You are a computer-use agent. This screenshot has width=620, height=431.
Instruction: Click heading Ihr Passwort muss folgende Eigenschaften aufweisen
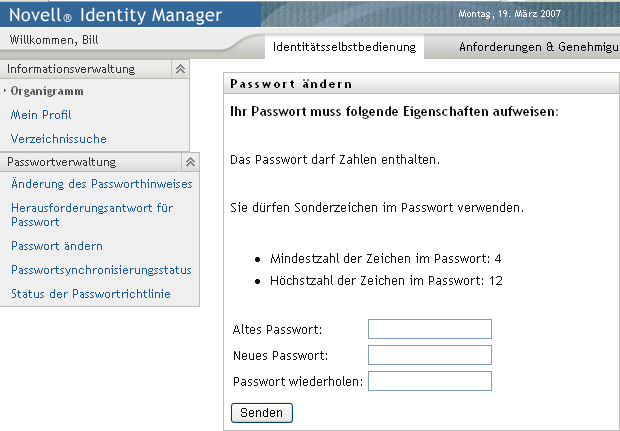(x=394, y=112)
